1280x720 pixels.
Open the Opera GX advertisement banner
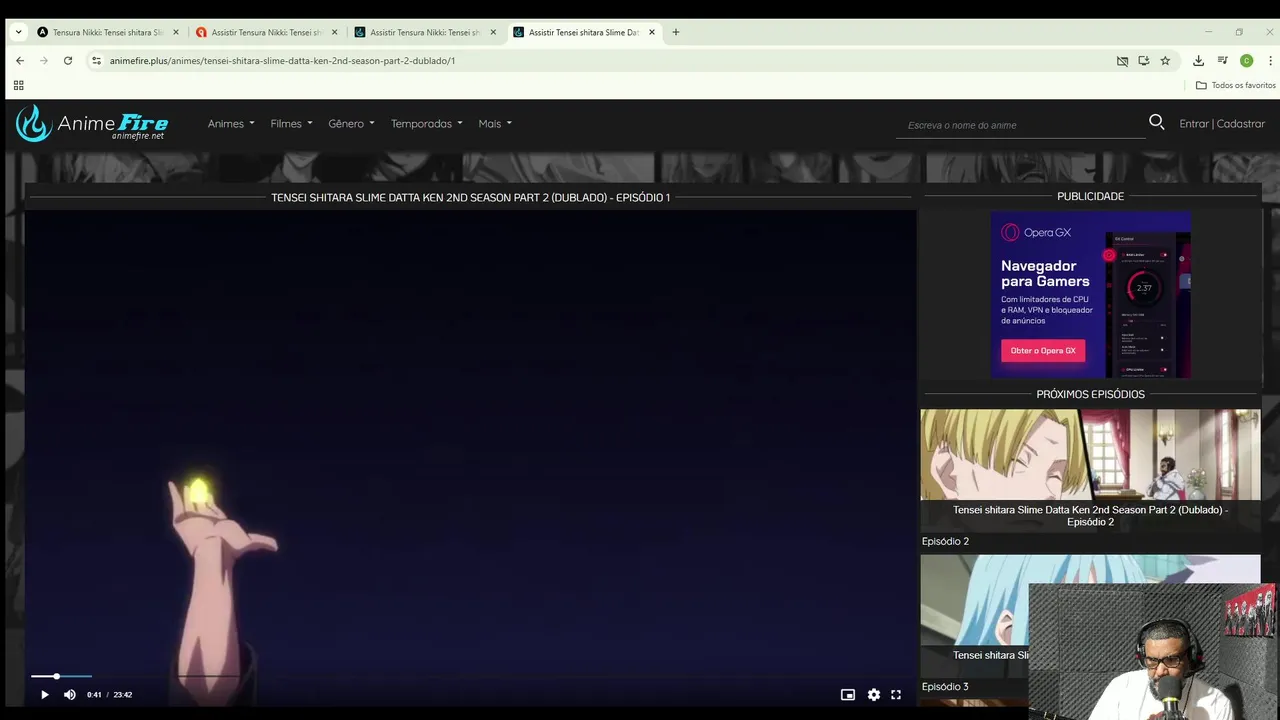(1091, 295)
